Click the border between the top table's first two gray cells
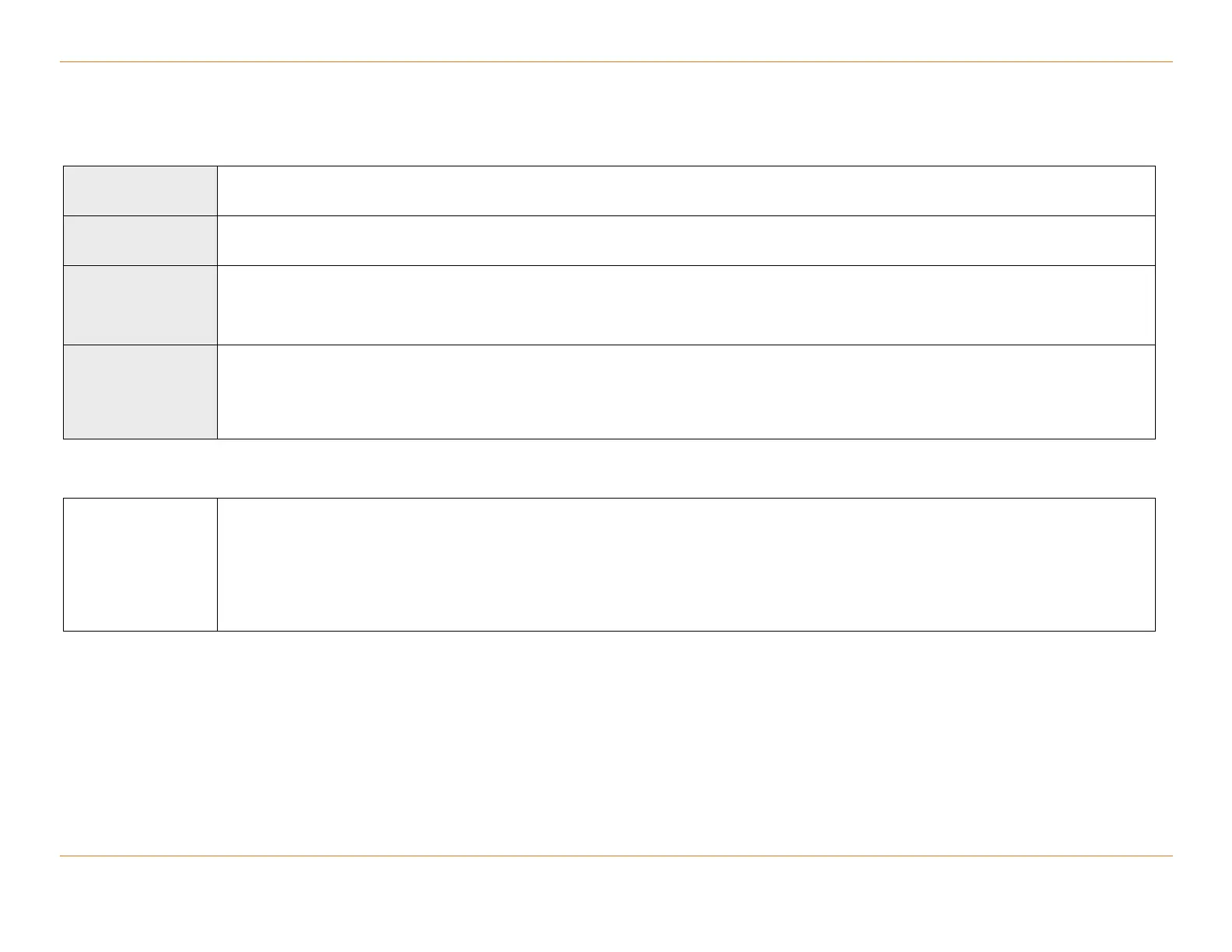This screenshot has height=952, width=1232. (140, 215)
